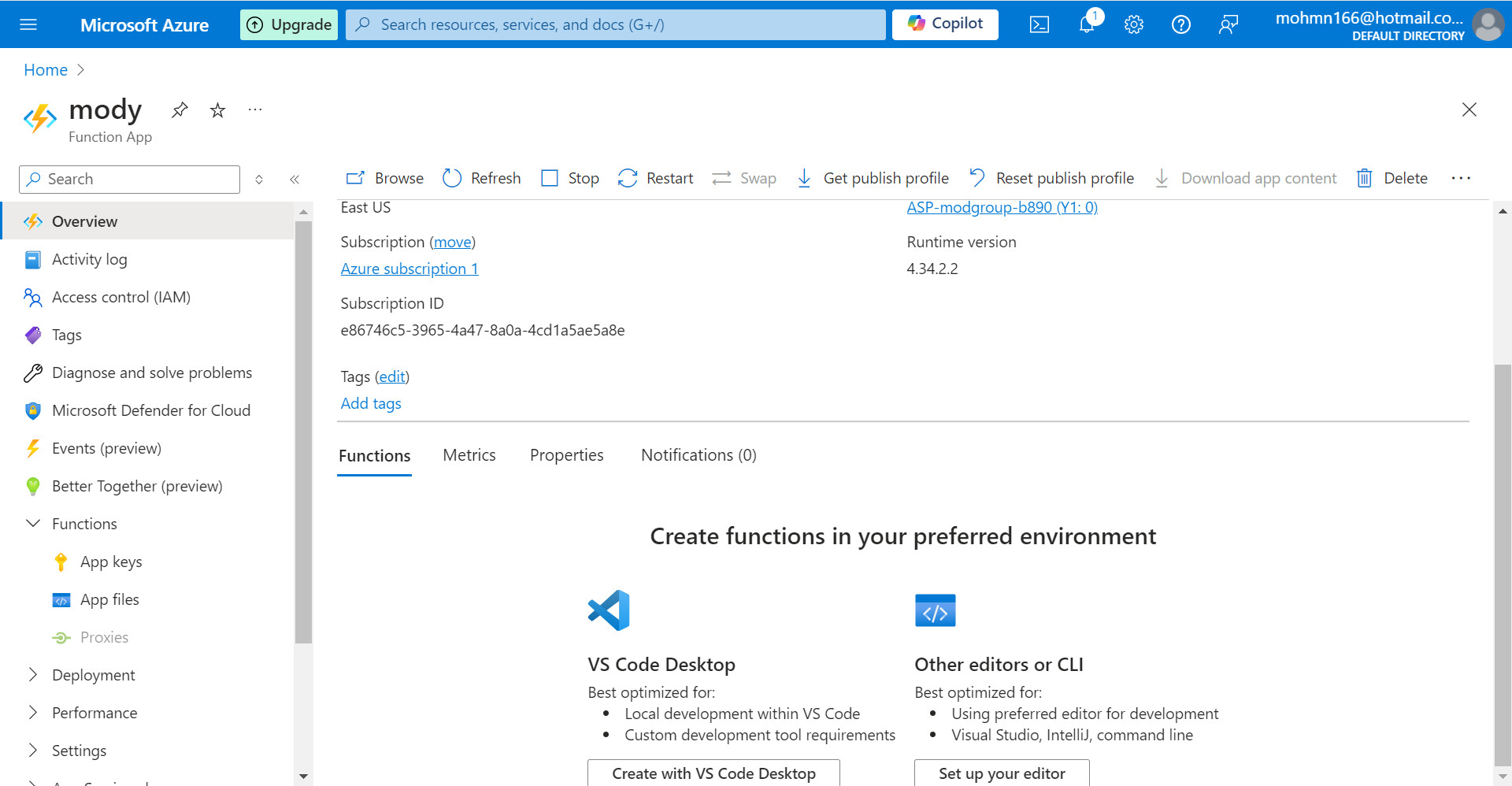Click the Browse toolbar icon
The image size is (1512, 786).
355,178
